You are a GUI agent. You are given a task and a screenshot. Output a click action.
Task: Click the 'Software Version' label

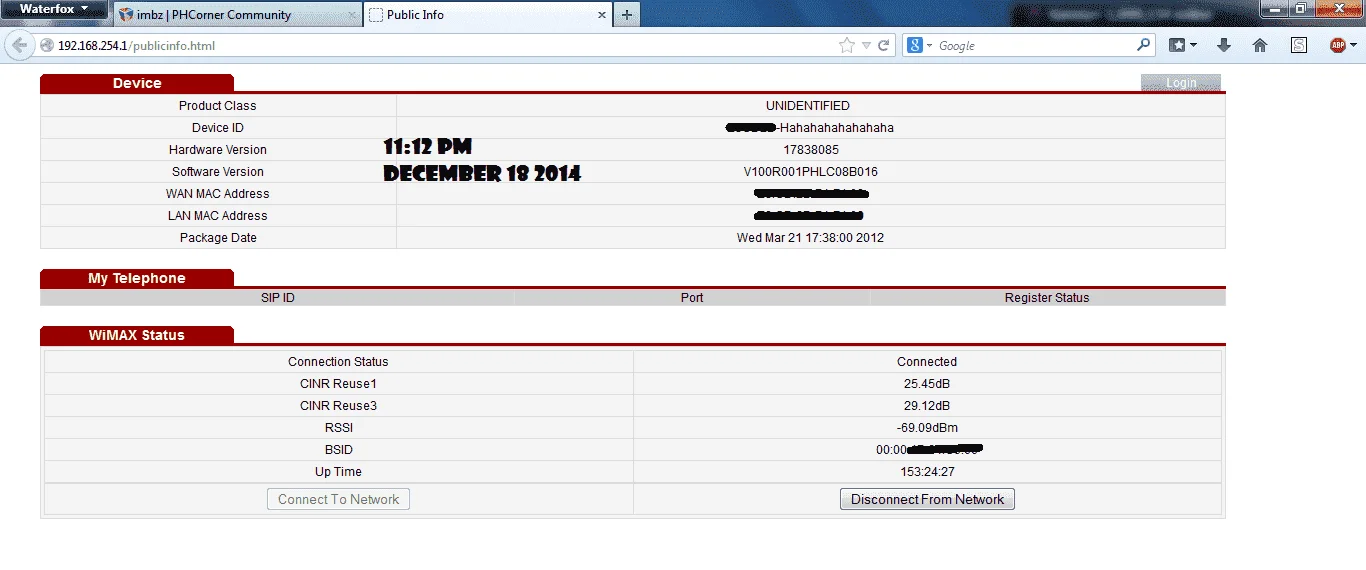pos(218,172)
